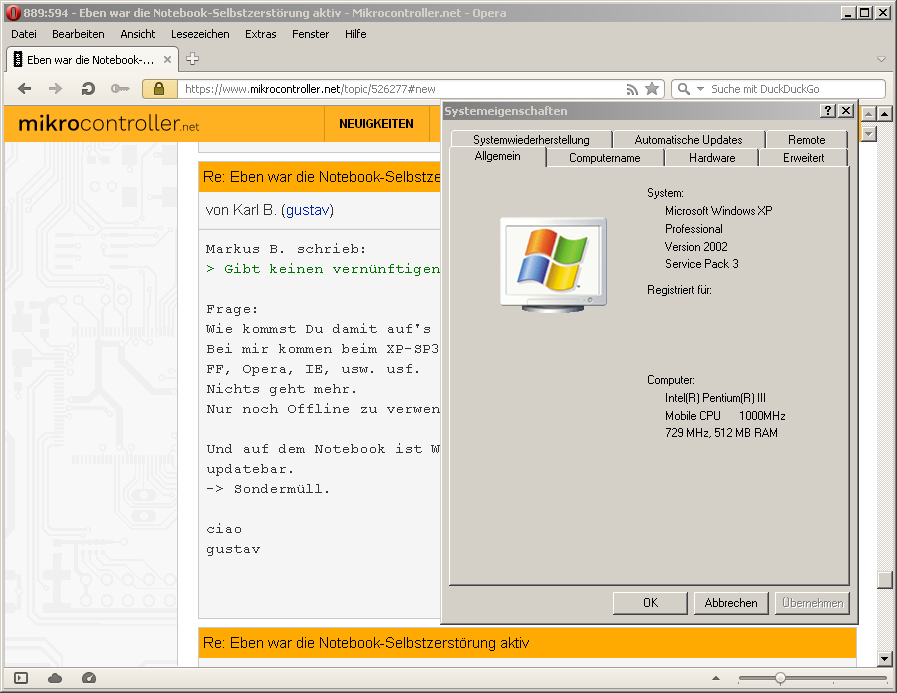Click 'Intel(R) Pentium(R) III' text
Screen dimensions: 897x693
tap(715, 398)
